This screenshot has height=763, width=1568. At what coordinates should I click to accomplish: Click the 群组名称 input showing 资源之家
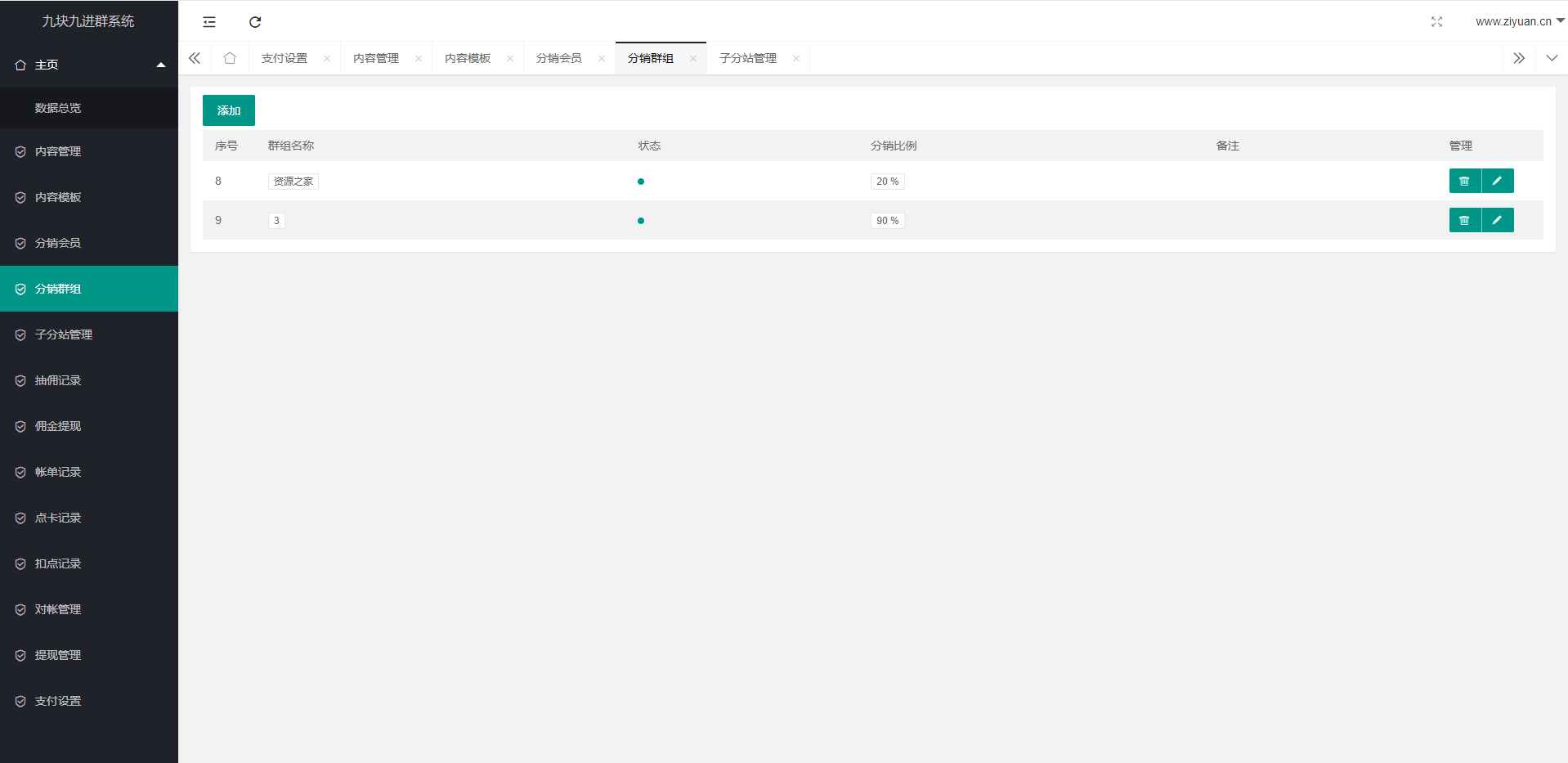pyautogui.click(x=292, y=181)
